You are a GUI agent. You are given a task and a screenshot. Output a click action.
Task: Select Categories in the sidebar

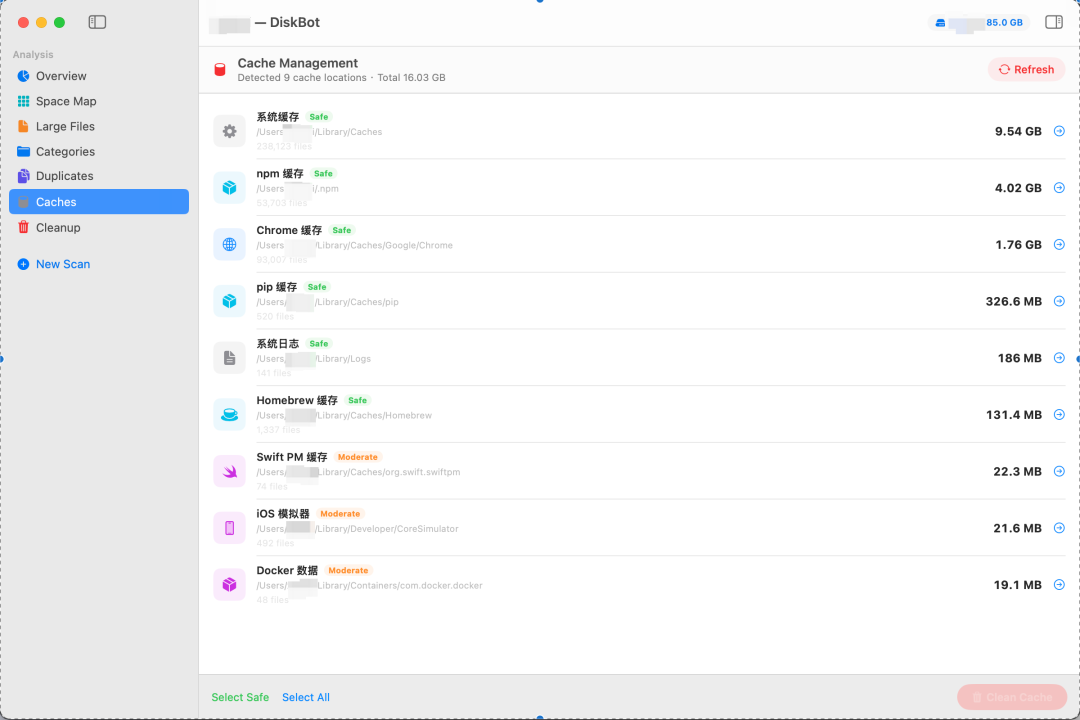click(x=98, y=152)
